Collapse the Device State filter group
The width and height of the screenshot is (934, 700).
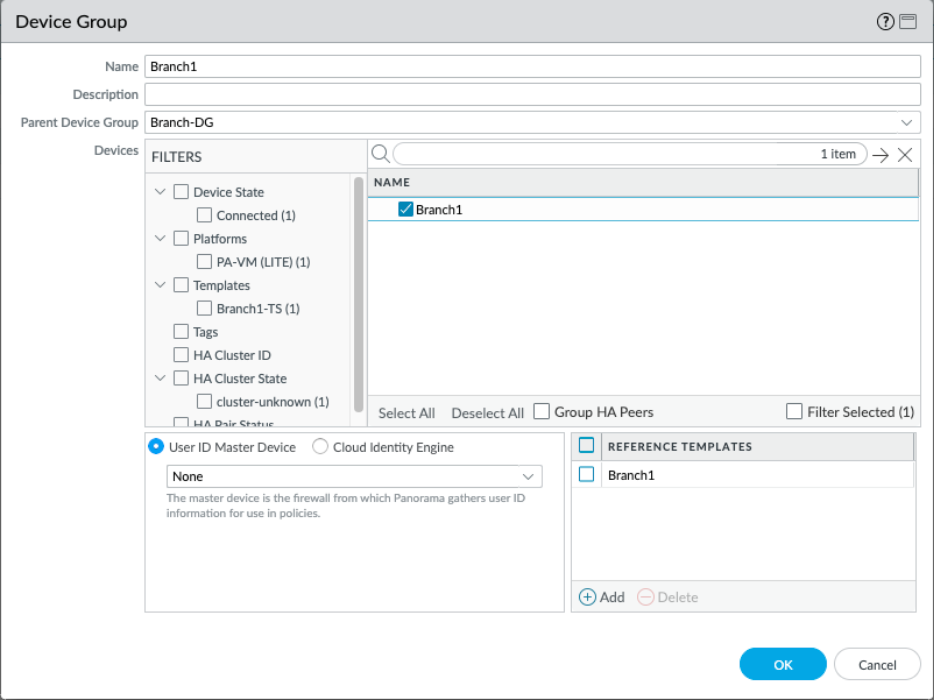(x=160, y=192)
